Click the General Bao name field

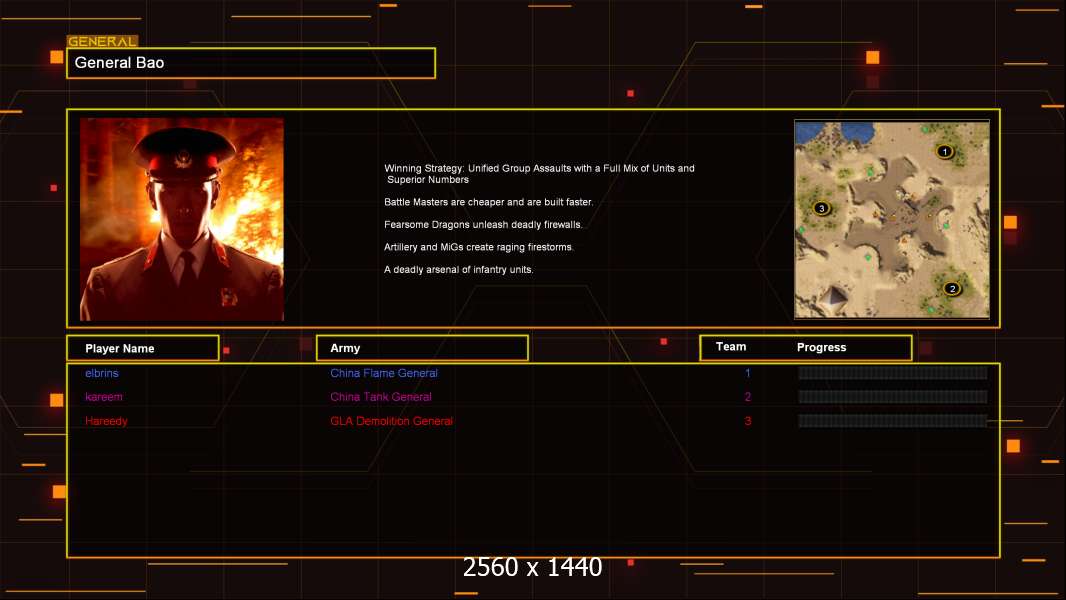coord(251,63)
